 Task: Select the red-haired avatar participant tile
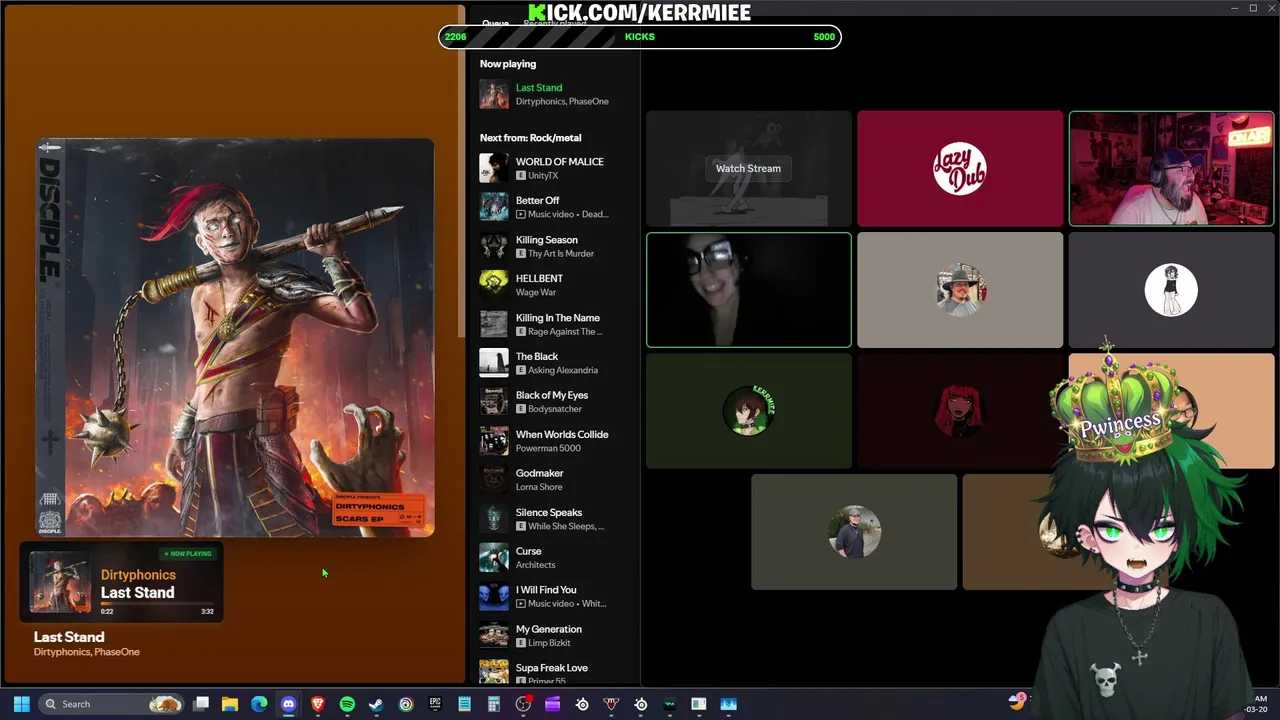960,411
